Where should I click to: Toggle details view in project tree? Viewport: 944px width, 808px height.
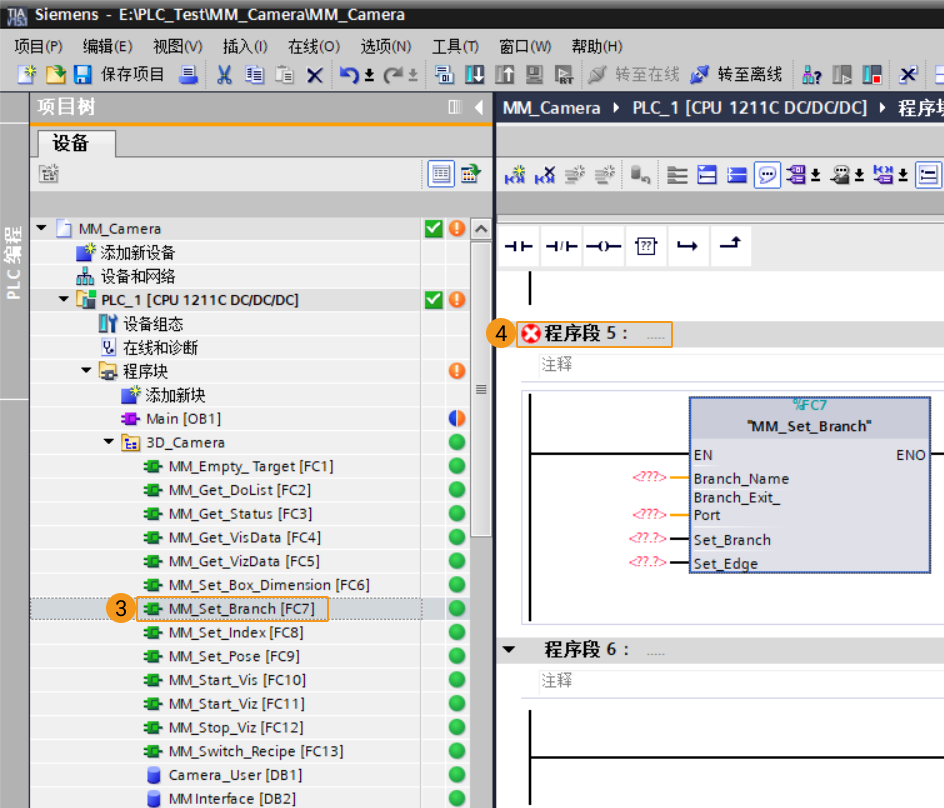point(441,174)
